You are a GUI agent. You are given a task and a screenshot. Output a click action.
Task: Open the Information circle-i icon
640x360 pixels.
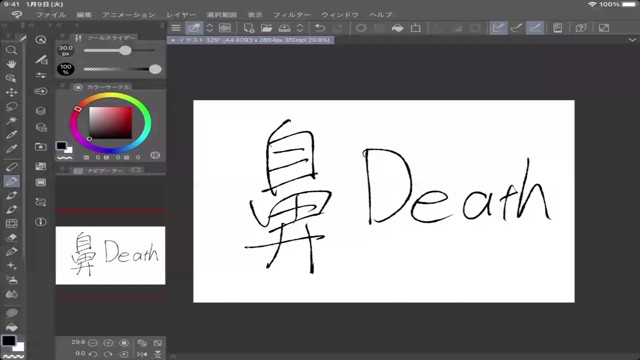coord(40,222)
